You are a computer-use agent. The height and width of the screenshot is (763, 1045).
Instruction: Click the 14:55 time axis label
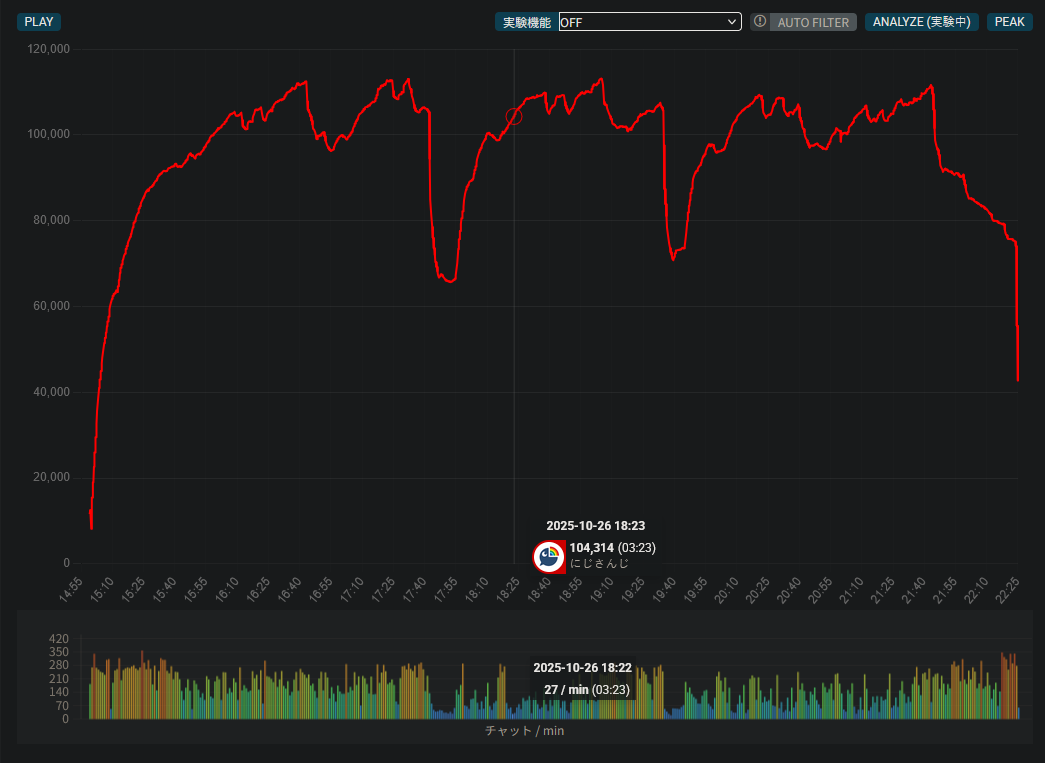click(x=71, y=590)
